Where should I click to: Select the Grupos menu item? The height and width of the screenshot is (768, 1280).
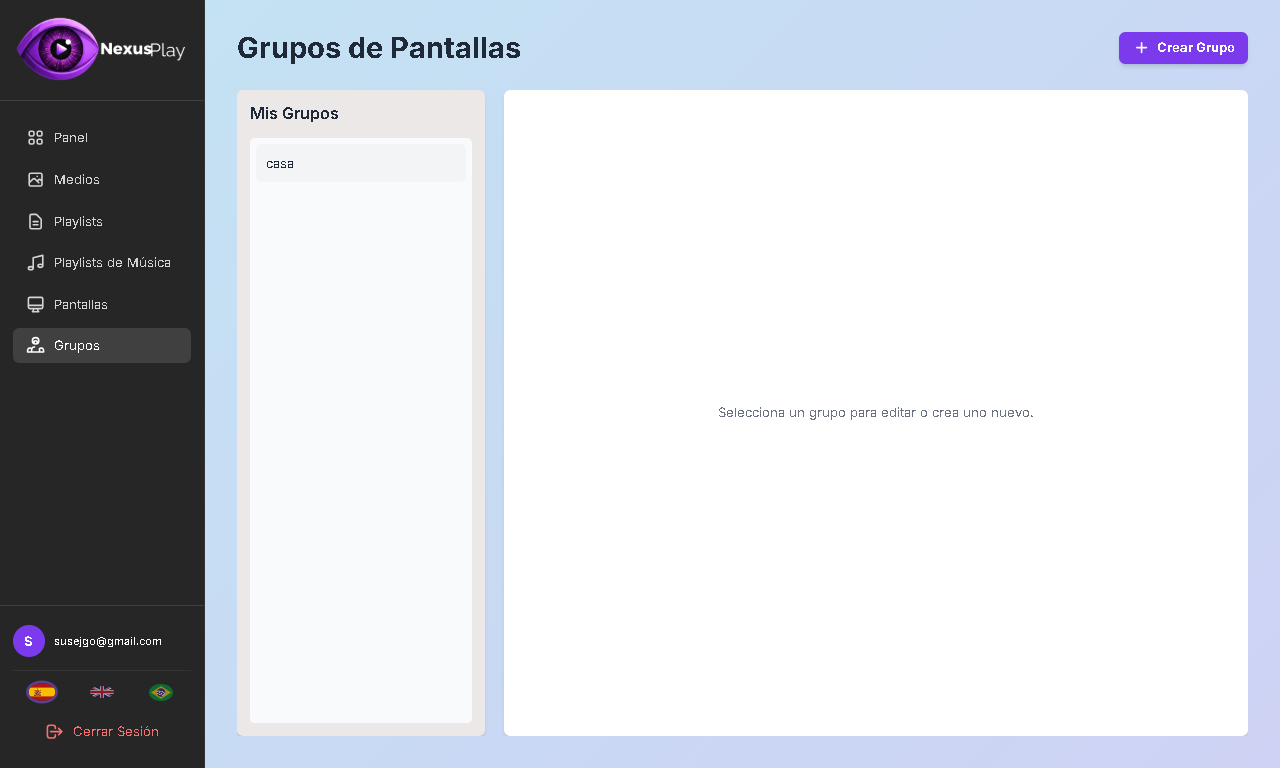102,346
